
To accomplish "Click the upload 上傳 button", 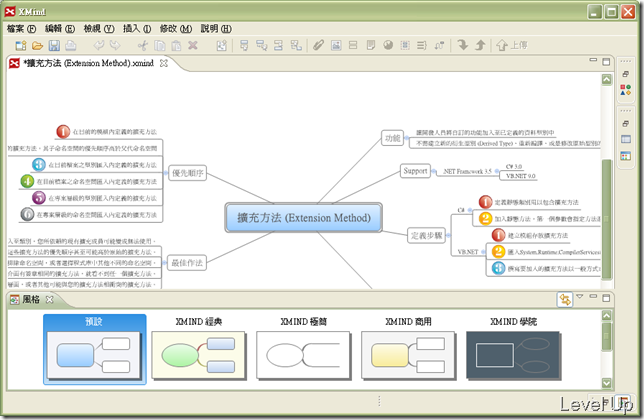I will point(512,45).
